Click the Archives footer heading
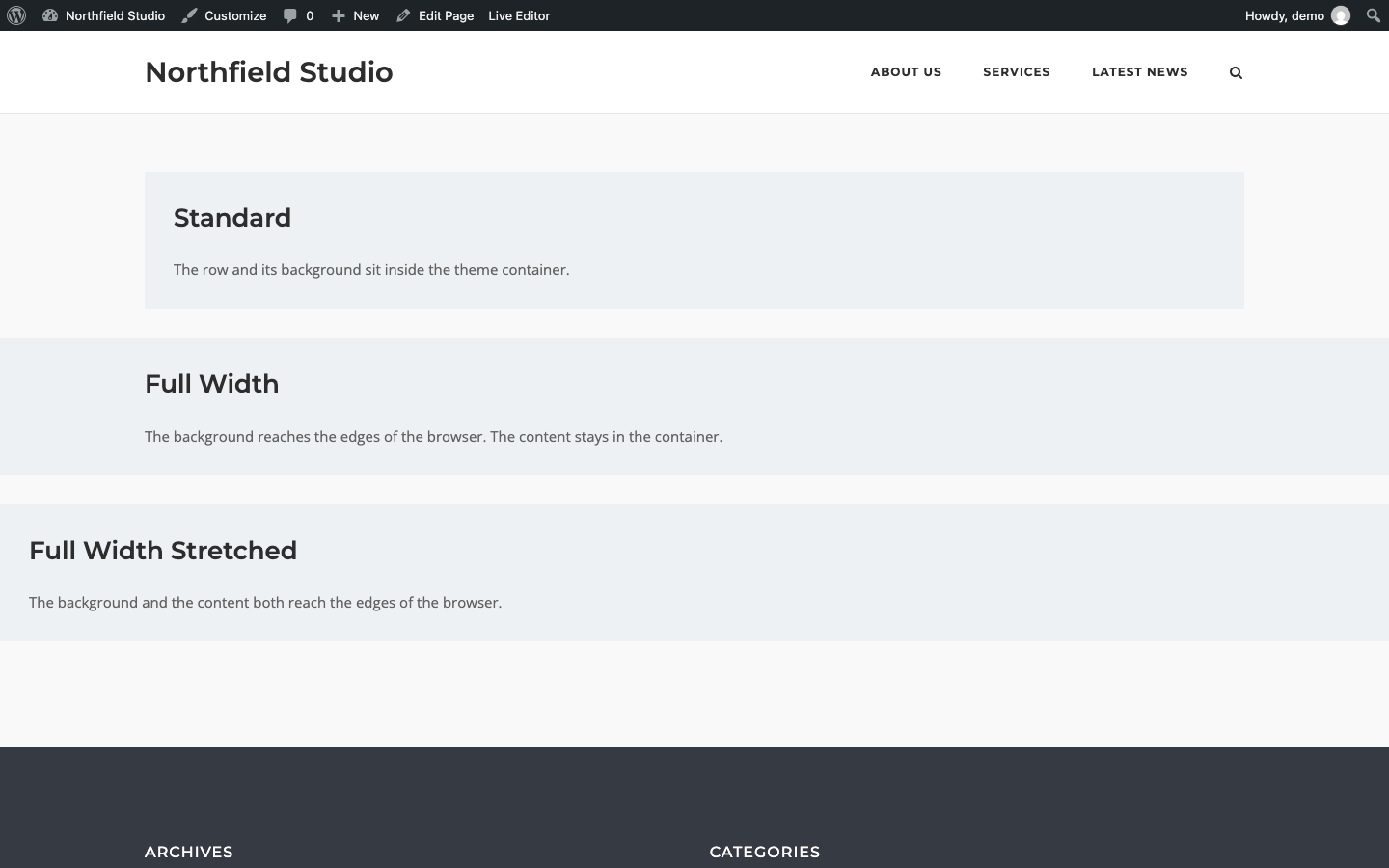Viewport: 1389px width, 868px height. tap(189, 853)
